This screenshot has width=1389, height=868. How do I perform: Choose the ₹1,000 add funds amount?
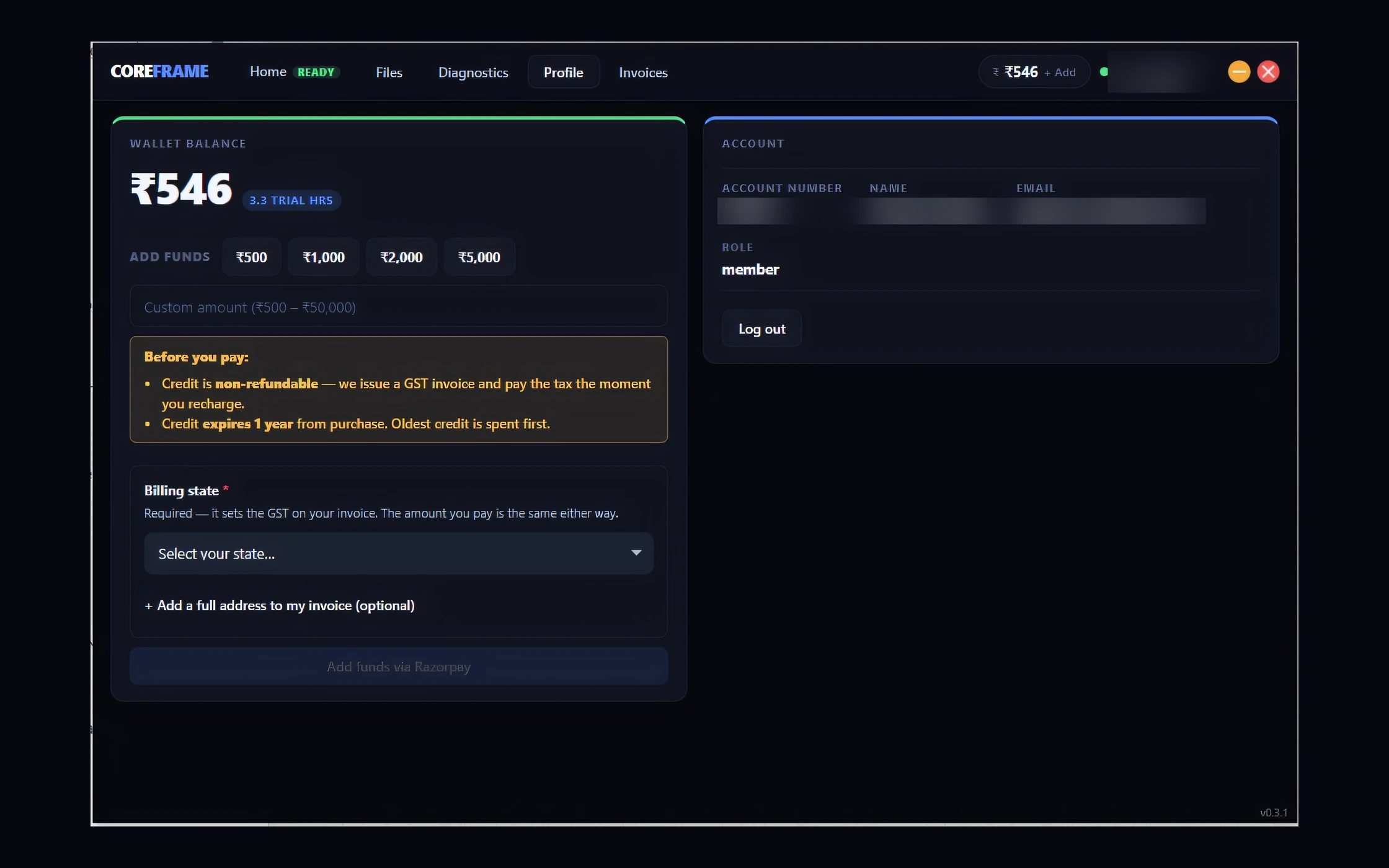coord(323,257)
